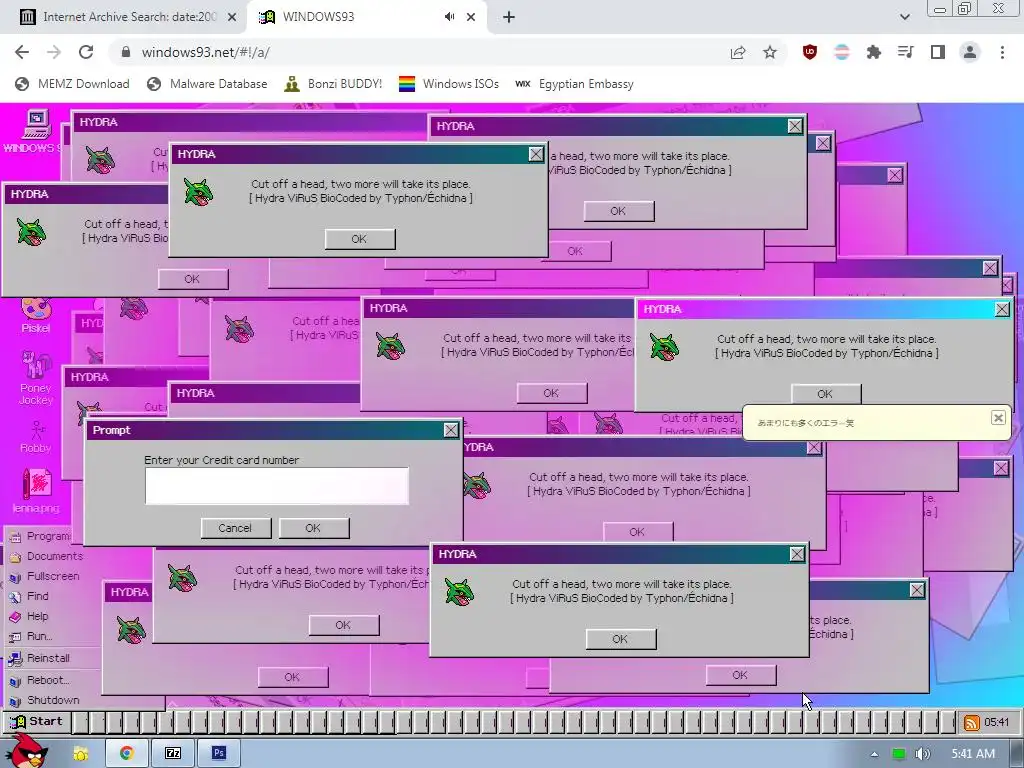This screenshot has width=1024, height=768.
Task: Open the Chrome icon on host taskbar
Action: (x=127, y=754)
